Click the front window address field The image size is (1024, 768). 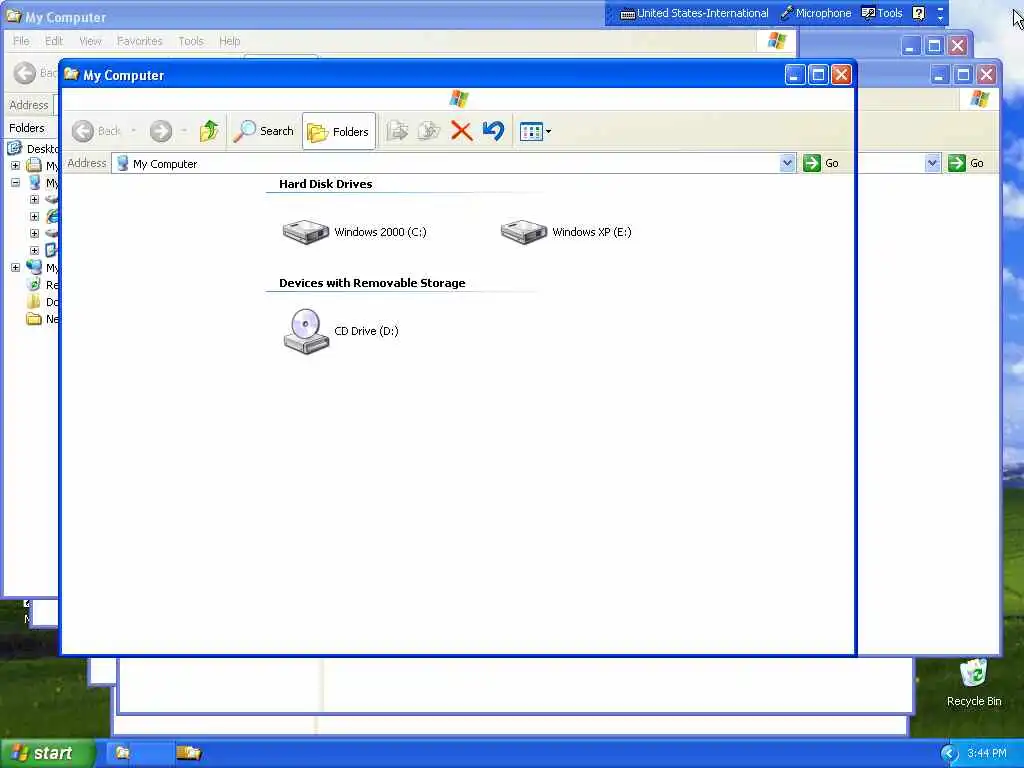coord(453,163)
